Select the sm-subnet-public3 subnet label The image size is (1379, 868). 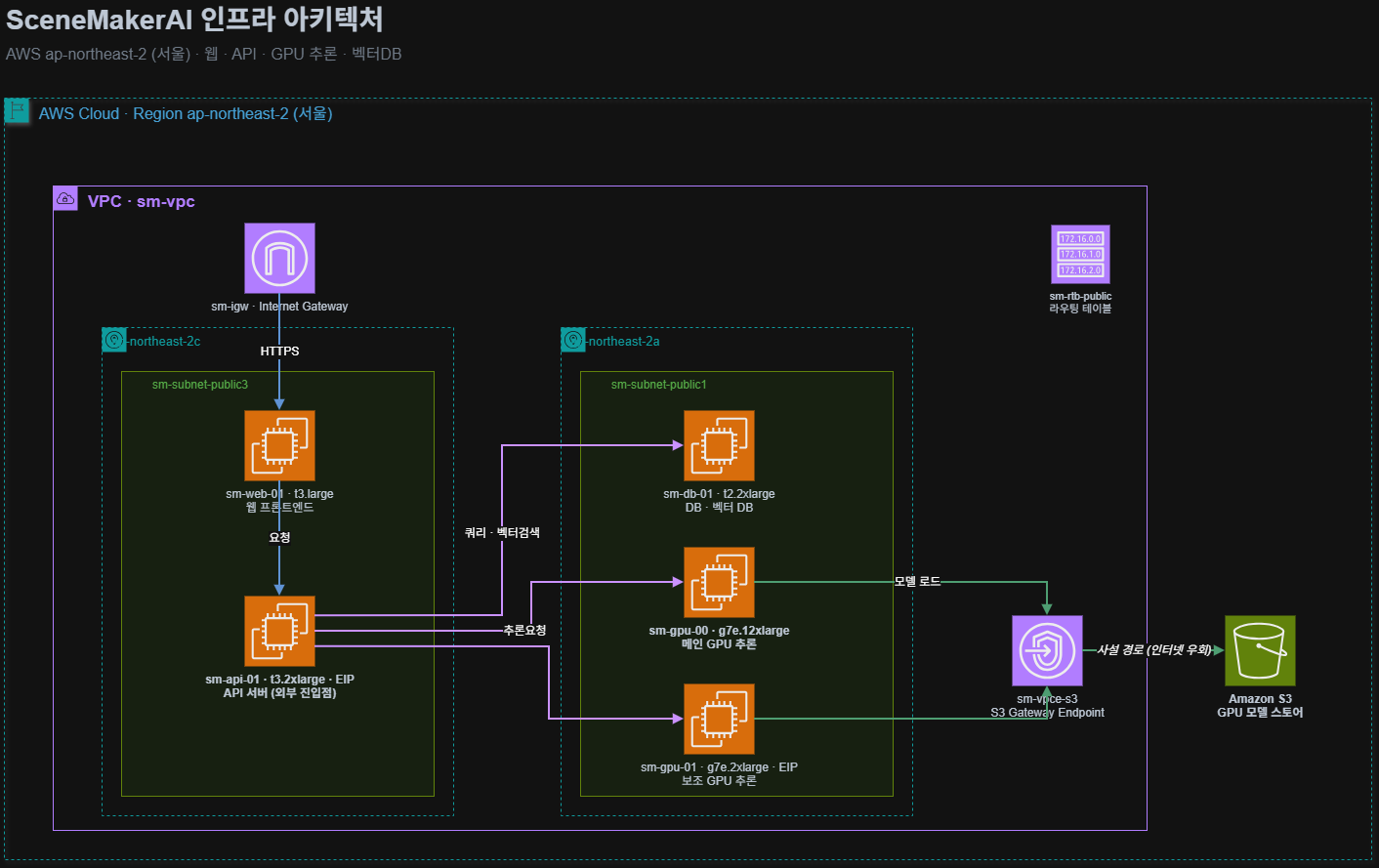pyautogui.click(x=200, y=385)
